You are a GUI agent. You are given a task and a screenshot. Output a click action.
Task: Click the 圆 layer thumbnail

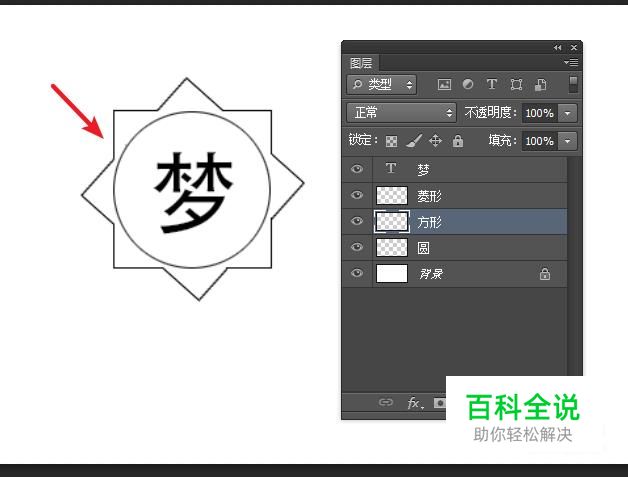tap(392, 248)
